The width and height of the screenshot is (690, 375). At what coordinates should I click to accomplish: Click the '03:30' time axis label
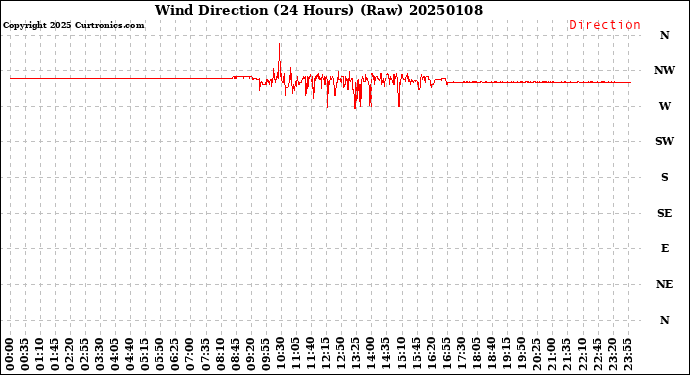[x=100, y=354]
